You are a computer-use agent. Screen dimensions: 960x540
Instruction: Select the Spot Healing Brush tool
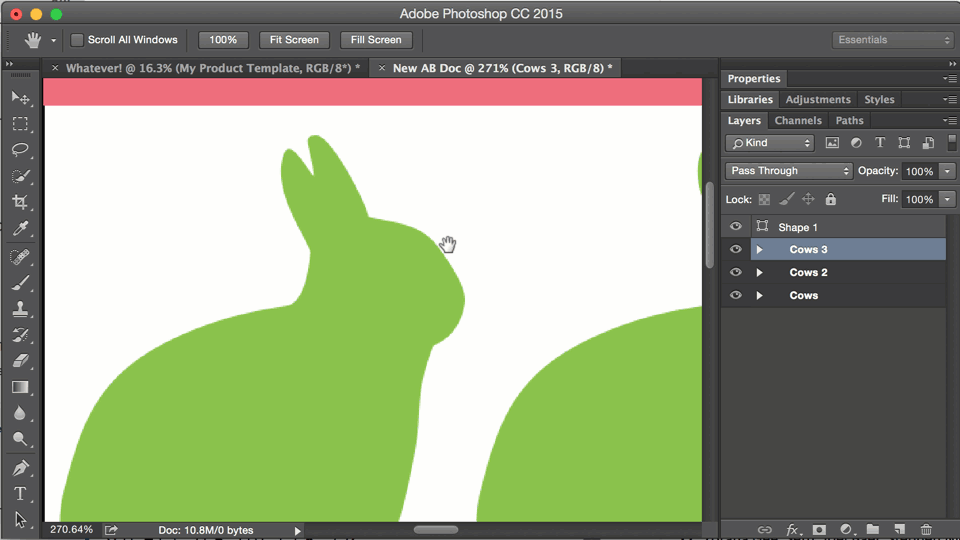click(20, 257)
